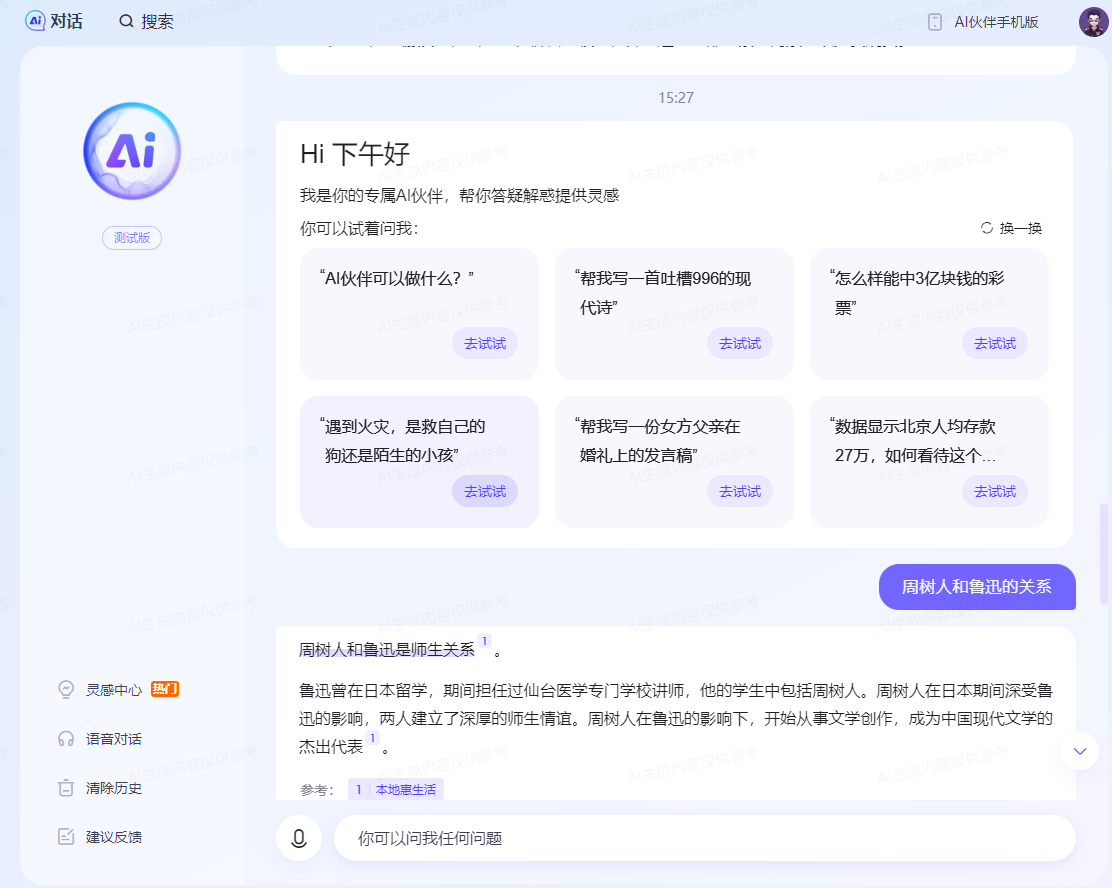Image resolution: width=1112 pixels, height=888 pixels.
Task: Click 去试试 for 北京人均存款 question
Action: pyautogui.click(x=995, y=492)
